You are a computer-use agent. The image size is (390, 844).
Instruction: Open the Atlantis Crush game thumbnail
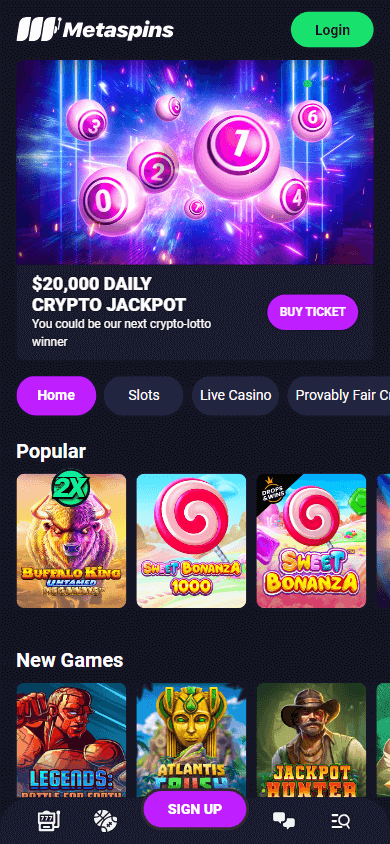click(x=192, y=740)
